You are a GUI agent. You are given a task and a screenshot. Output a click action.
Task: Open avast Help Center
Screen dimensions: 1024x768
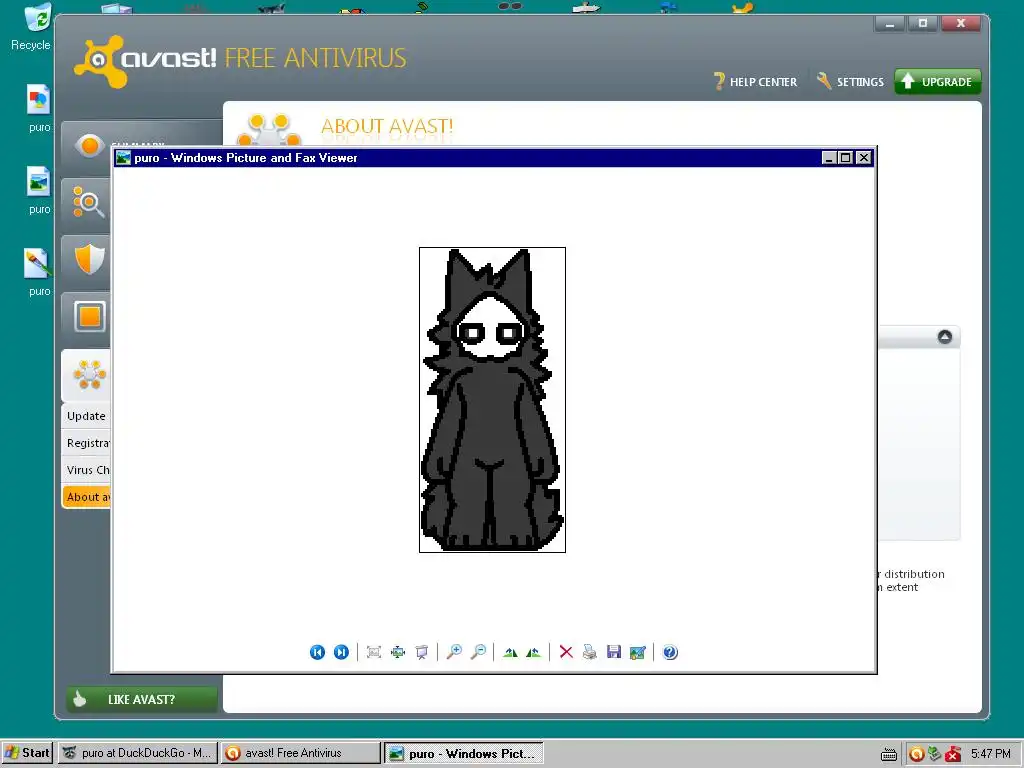point(755,82)
